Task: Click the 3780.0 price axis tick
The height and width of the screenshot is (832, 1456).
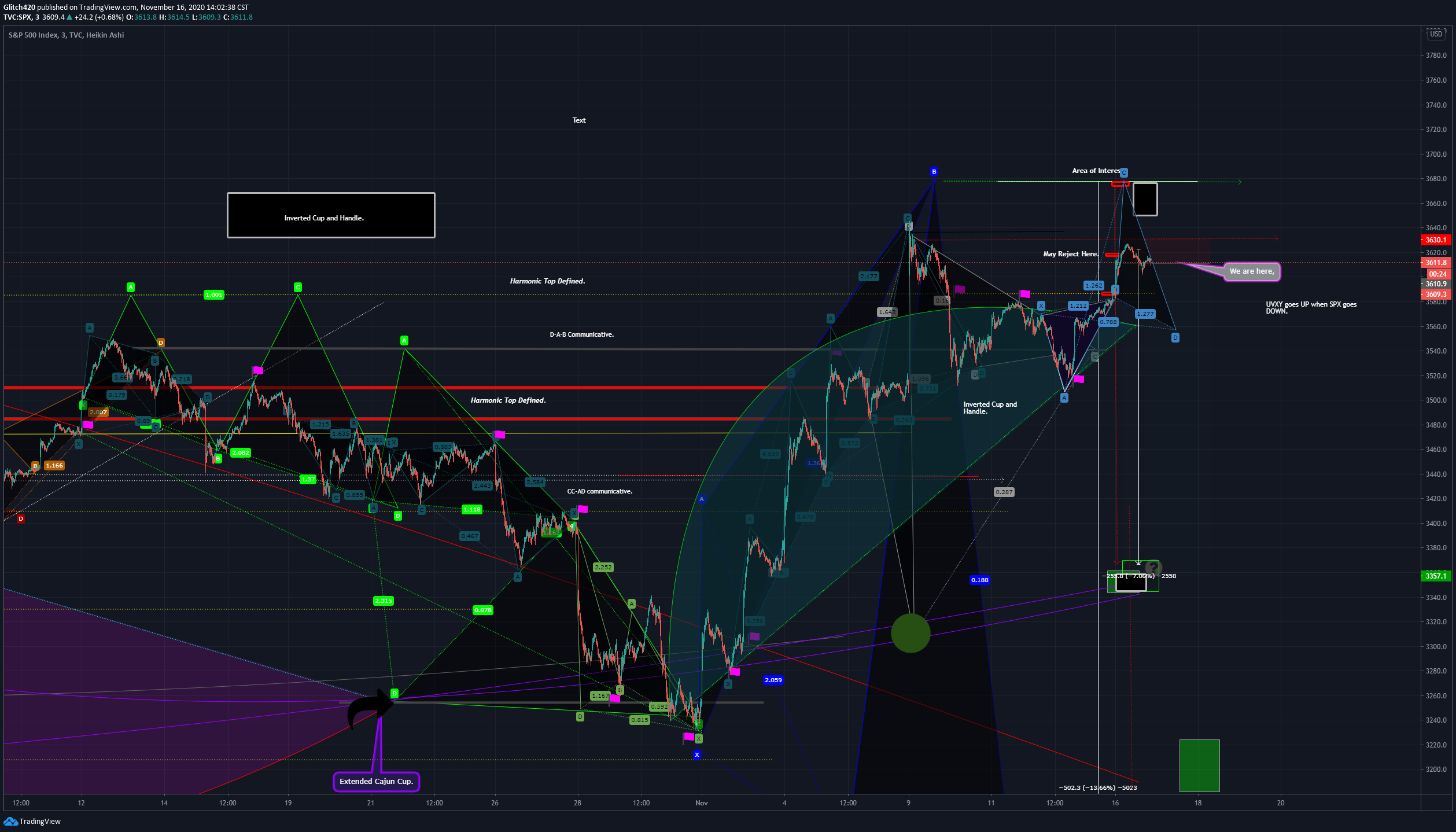Action: 1436,56
